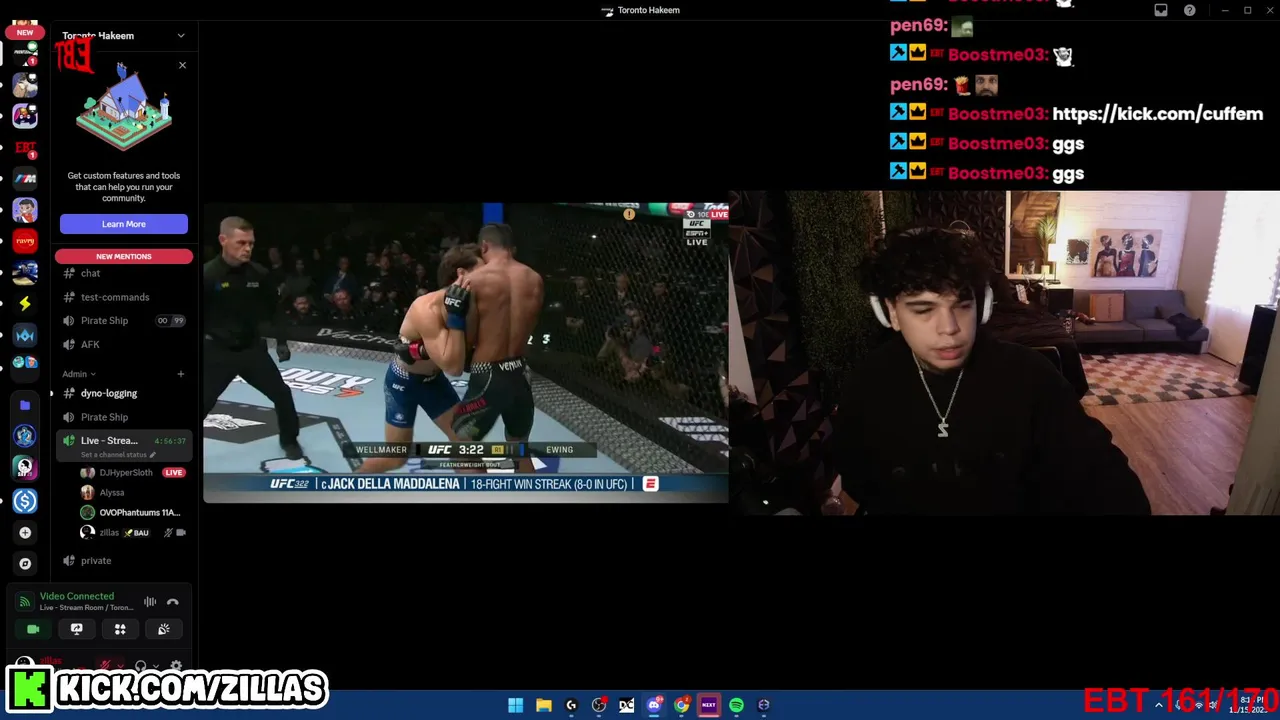The width and height of the screenshot is (1280, 720).
Task: Click the NEW badge above server list
Action: [x=25, y=32]
